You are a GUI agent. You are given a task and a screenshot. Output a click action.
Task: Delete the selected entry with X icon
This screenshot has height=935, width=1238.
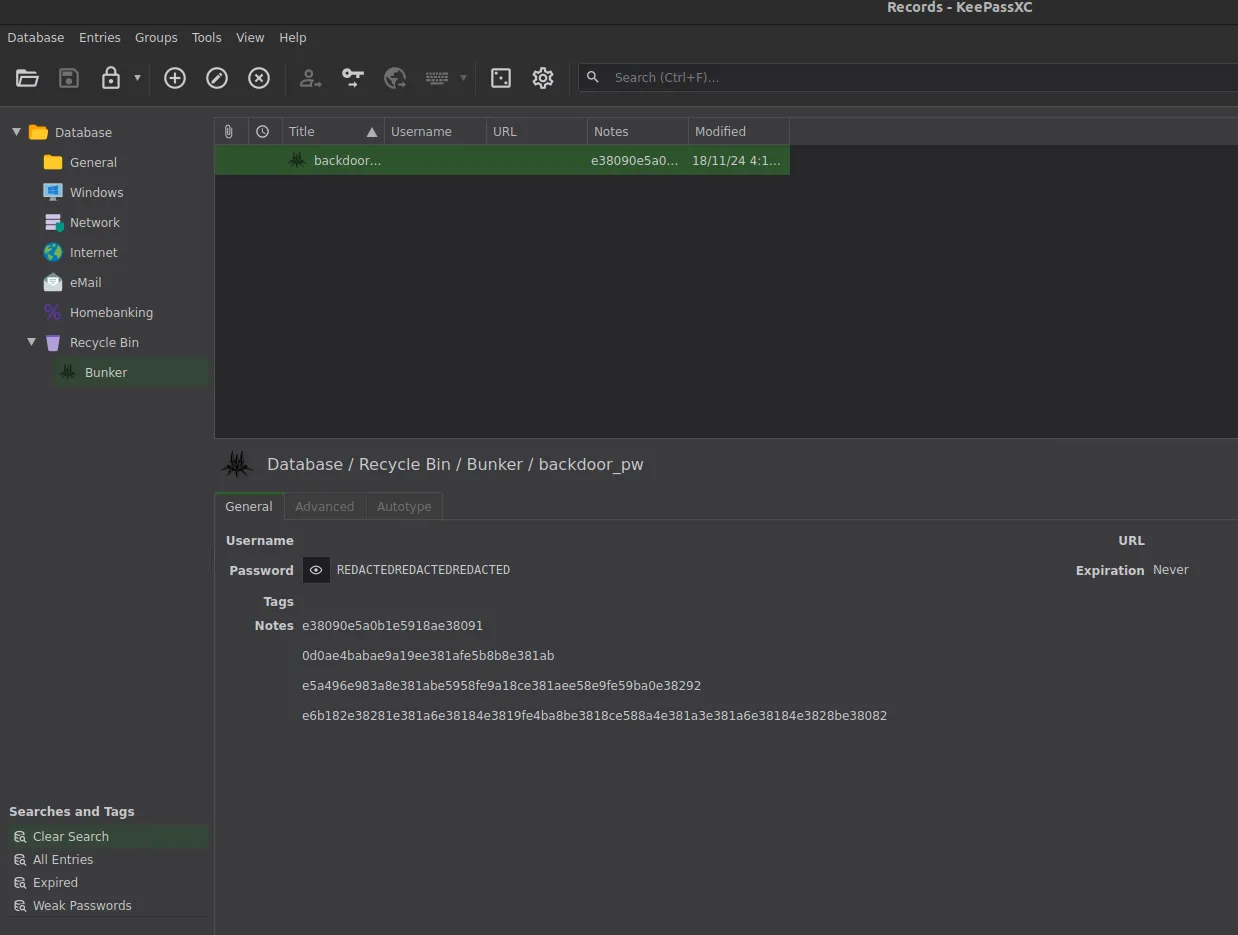259,78
